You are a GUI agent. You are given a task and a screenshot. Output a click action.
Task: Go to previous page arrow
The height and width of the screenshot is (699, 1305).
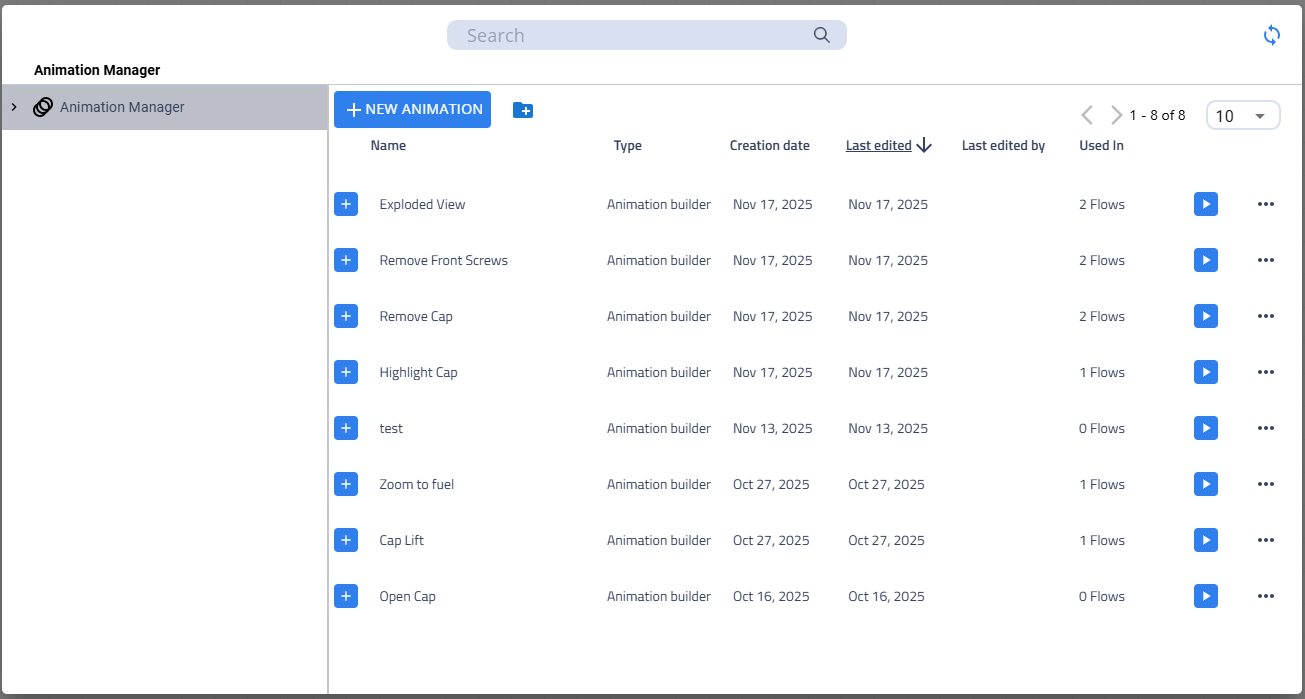1087,115
